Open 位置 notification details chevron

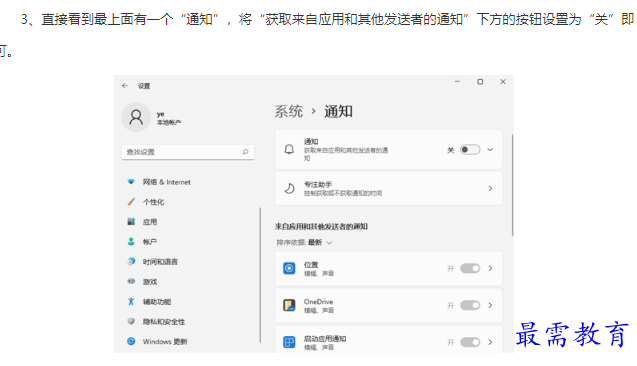490,269
